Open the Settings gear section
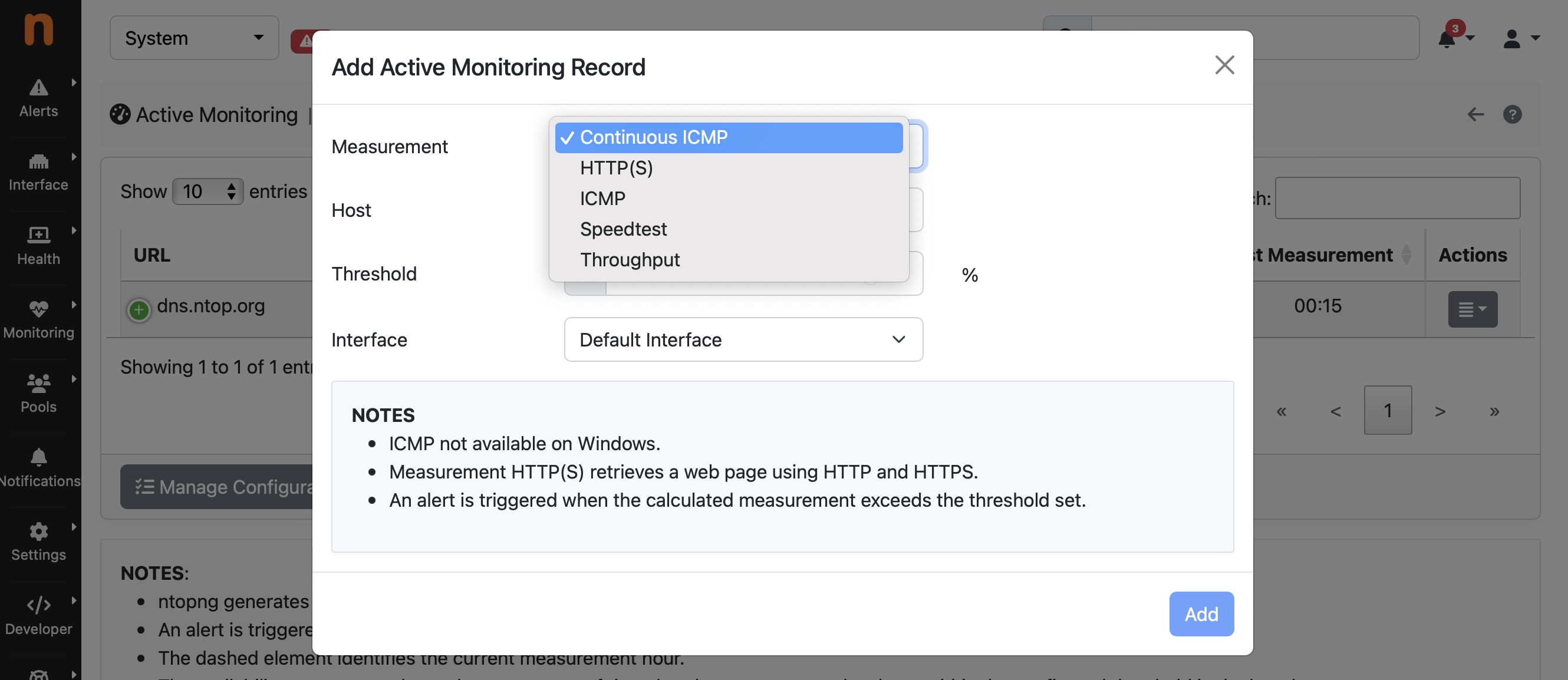Viewport: 1568px width, 680px height. (x=39, y=542)
